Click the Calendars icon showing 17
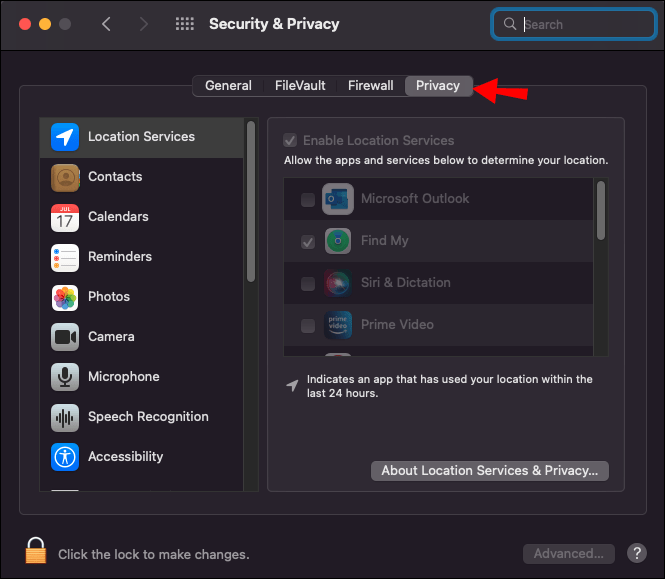This screenshot has height=579, width=665. coord(65,218)
